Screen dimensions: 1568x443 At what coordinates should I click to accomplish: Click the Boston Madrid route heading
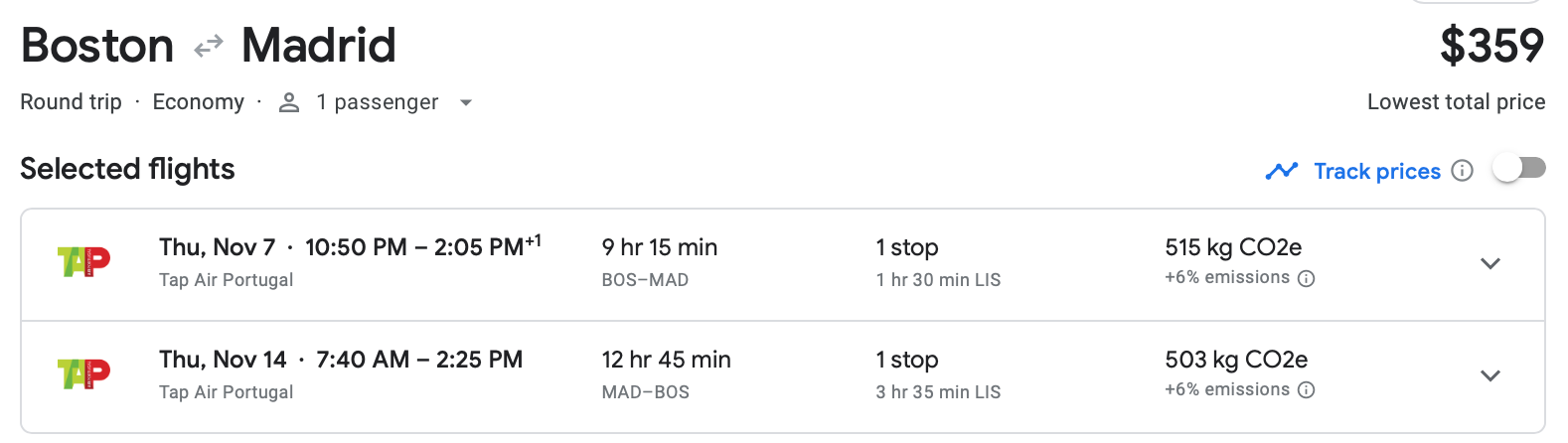pos(209,46)
